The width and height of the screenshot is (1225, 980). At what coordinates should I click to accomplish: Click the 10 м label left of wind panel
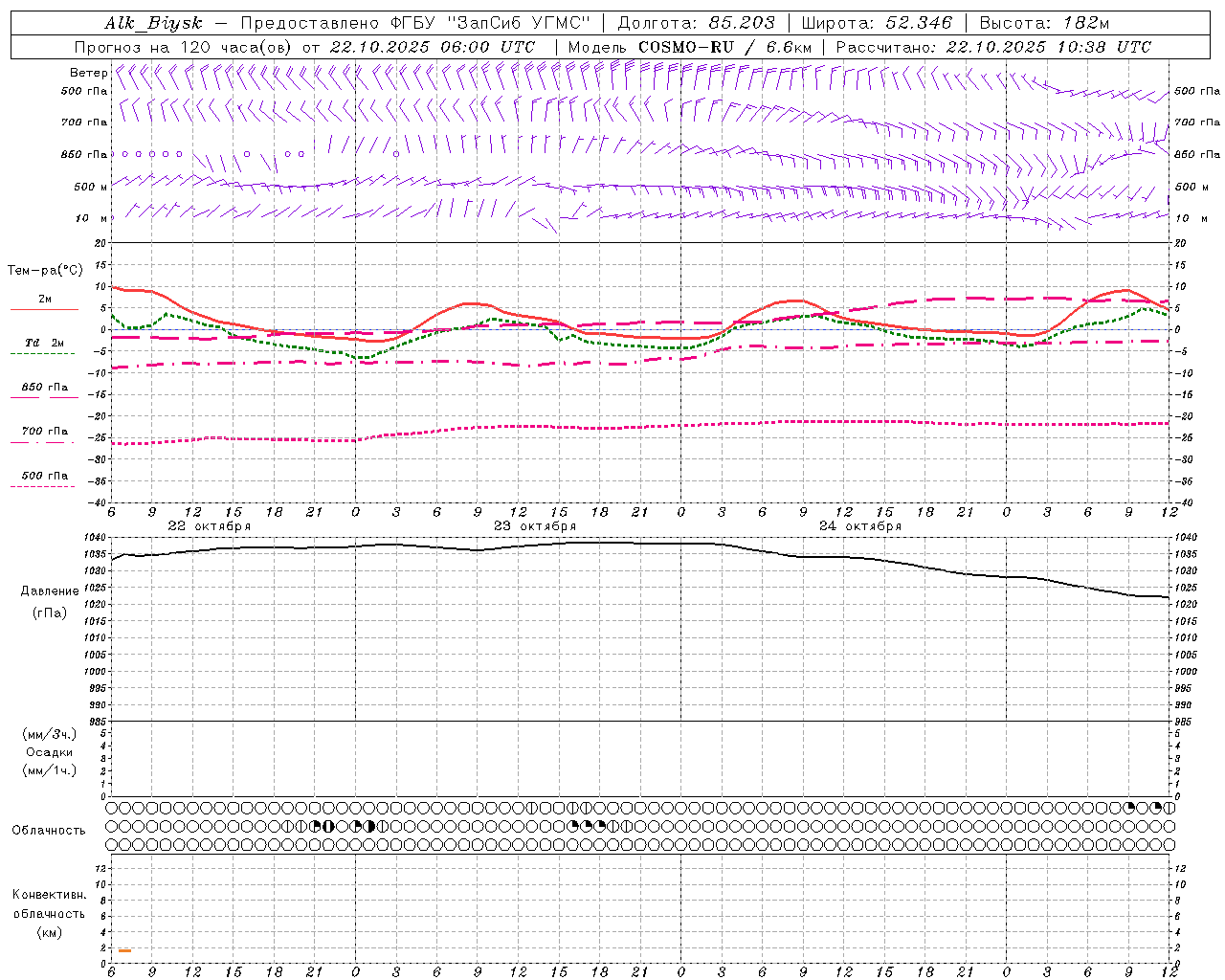[x=91, y=218]
